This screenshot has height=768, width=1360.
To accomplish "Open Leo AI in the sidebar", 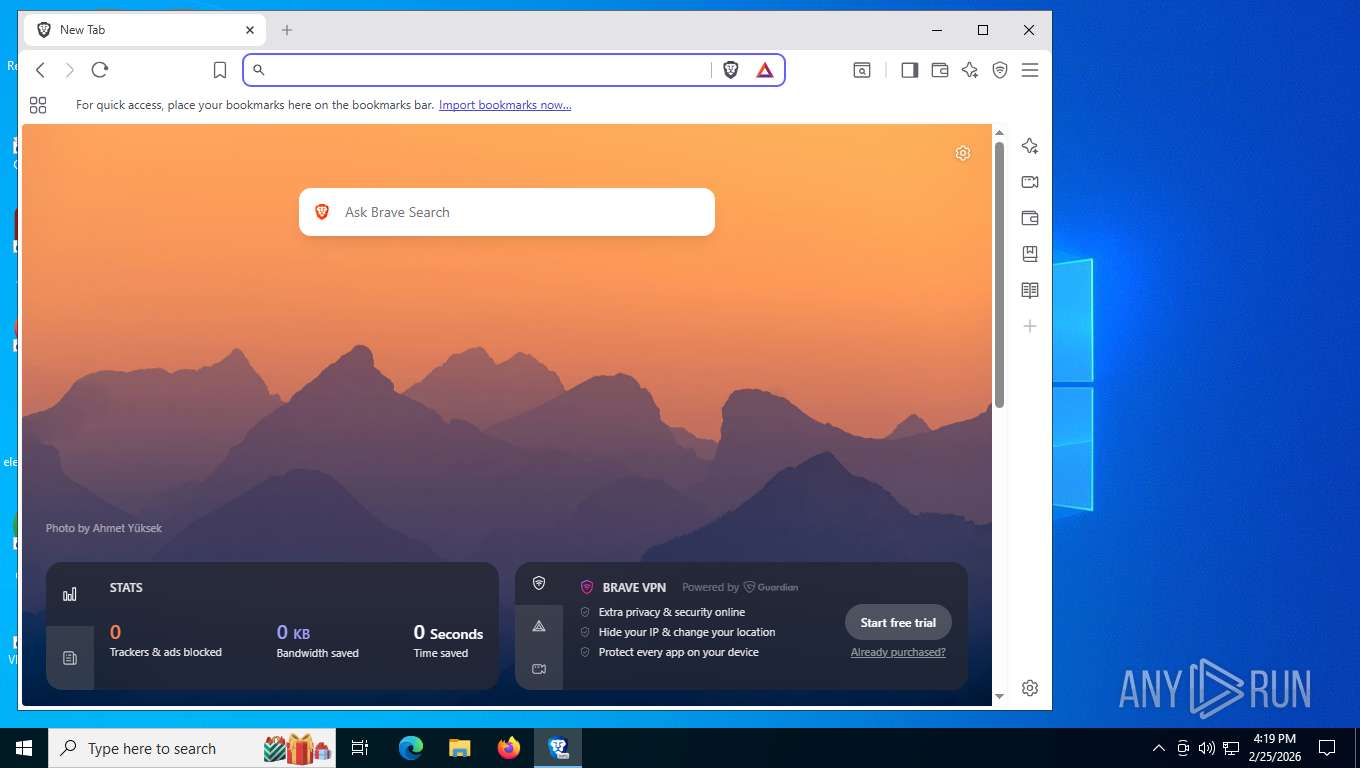I will [1030, 146].
